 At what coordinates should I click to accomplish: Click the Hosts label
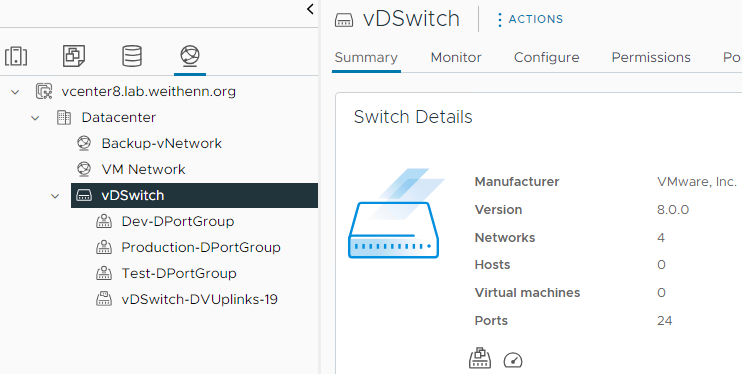coord(492,265)
